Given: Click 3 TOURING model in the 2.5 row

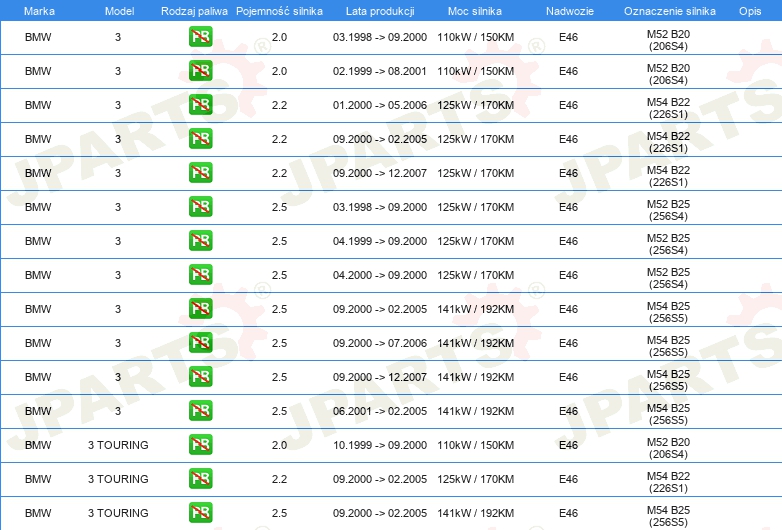Looking at the screenshot, I should click(x=118, y=513).
